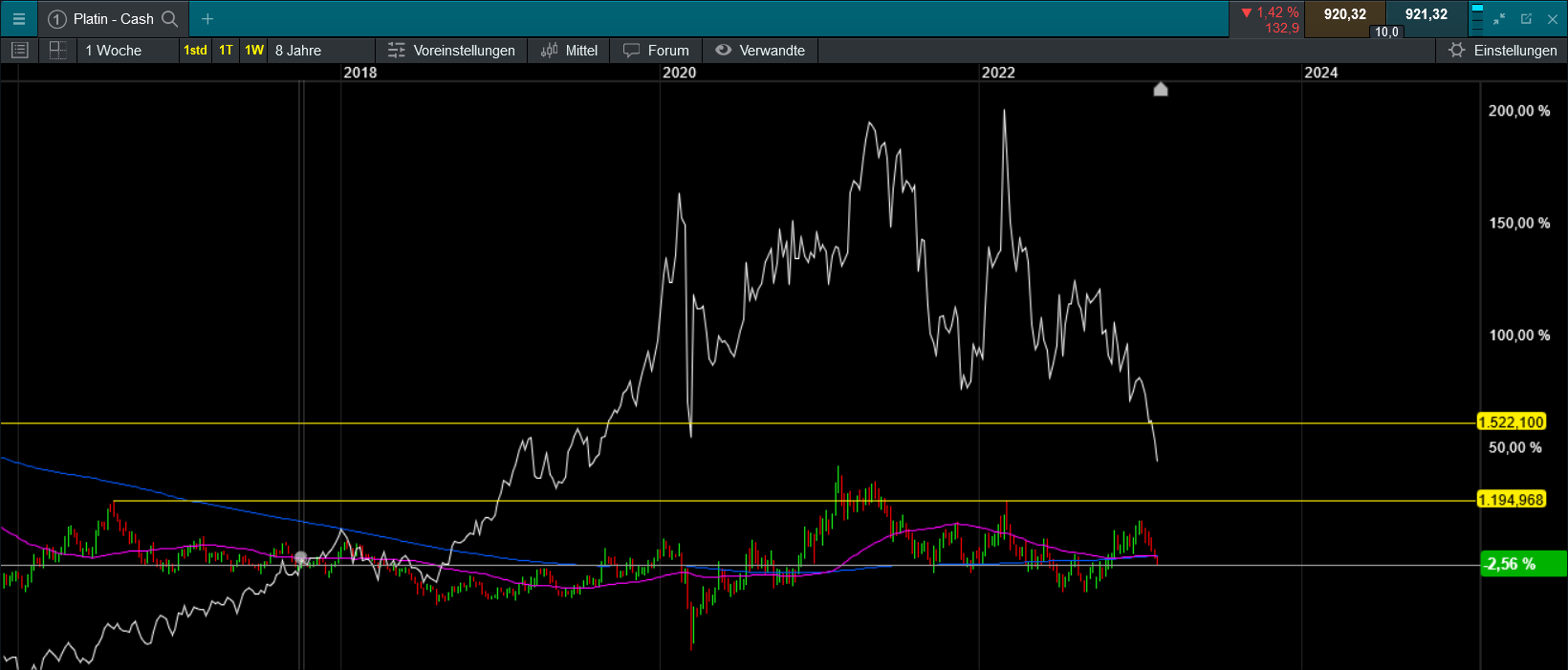Select the Platin - Cash tab
The height and width of the screenshot is (670, 1568).
pos(113,19)
